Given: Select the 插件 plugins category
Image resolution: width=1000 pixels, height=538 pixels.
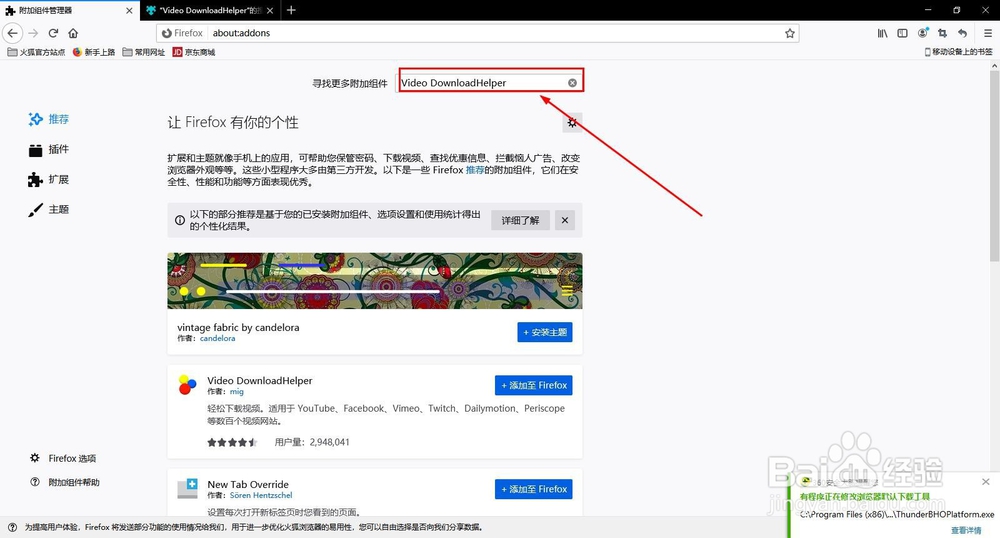Looking at the screenshot, I should click(48, 149).
